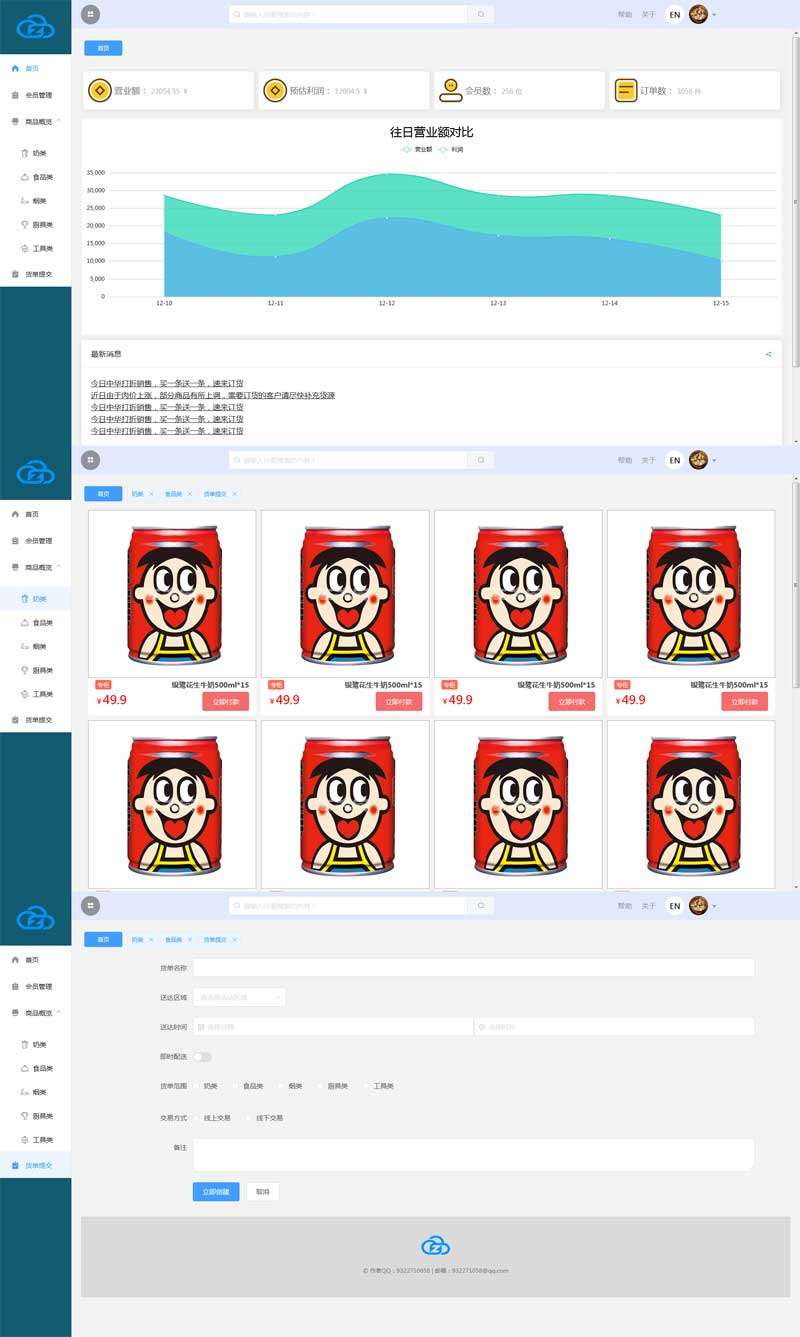Close the 食品类 tab above the product grid
This screenshot has width=800, height=1337.
189,494
